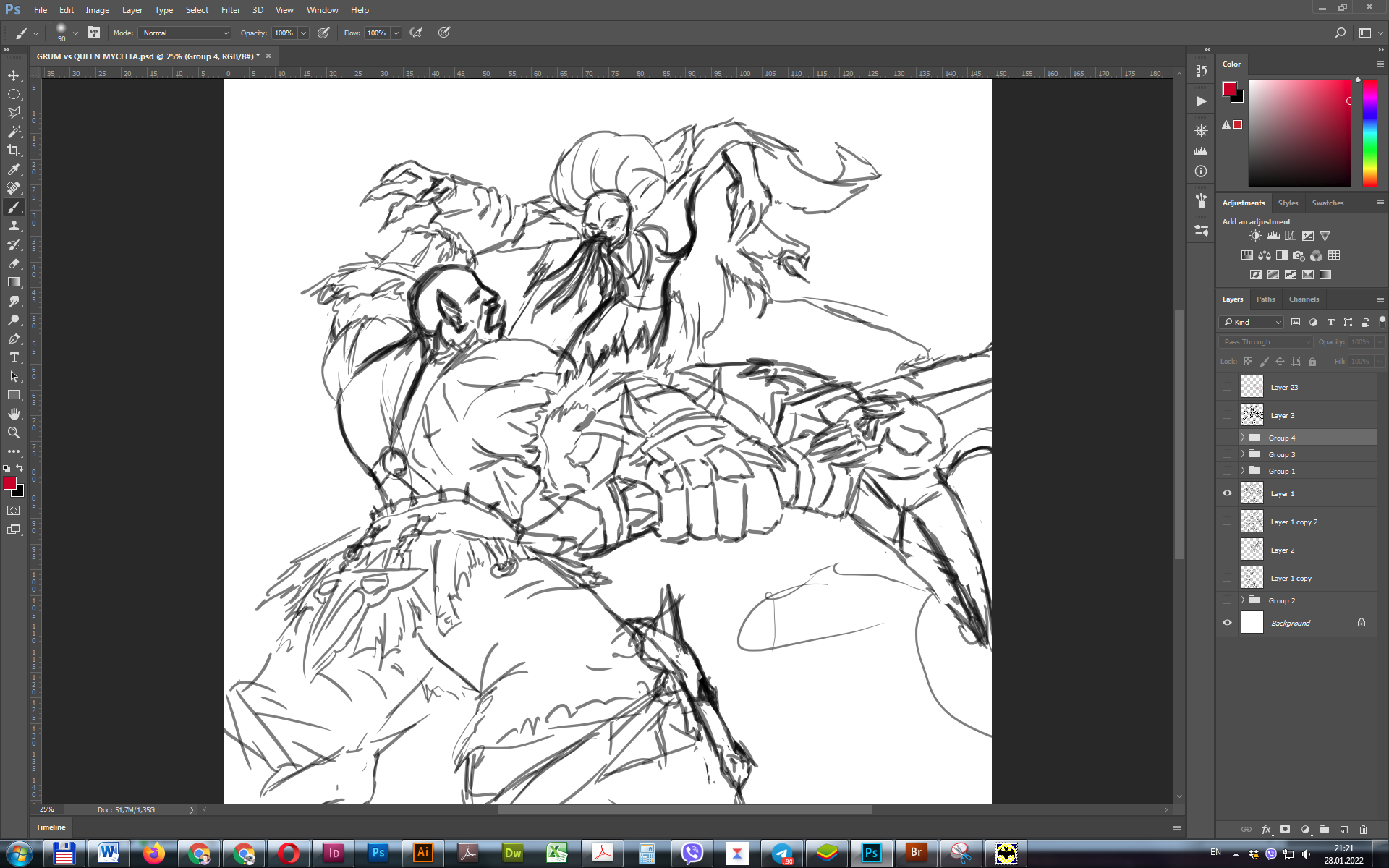1389x868 pixels.
Task: Switch to the Paths tab
Action: (1265, 299)
